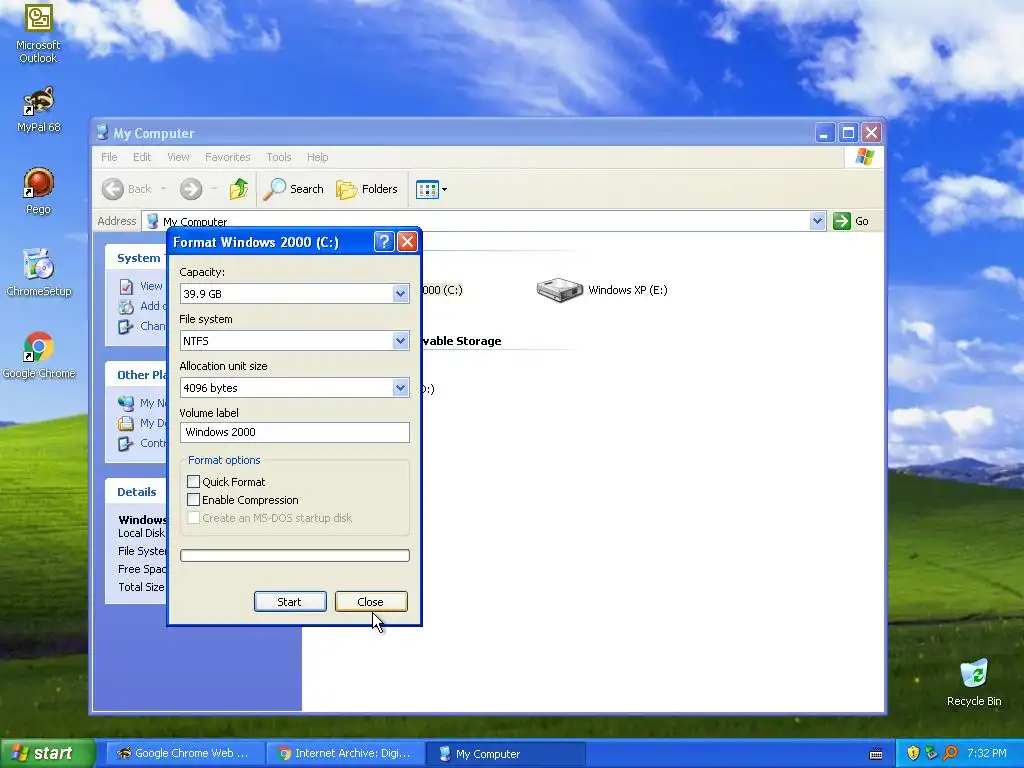Select the Google Chrome desktop shortcut
Viewport: 1024px width, 768px height.
click(x=38, y=355)
